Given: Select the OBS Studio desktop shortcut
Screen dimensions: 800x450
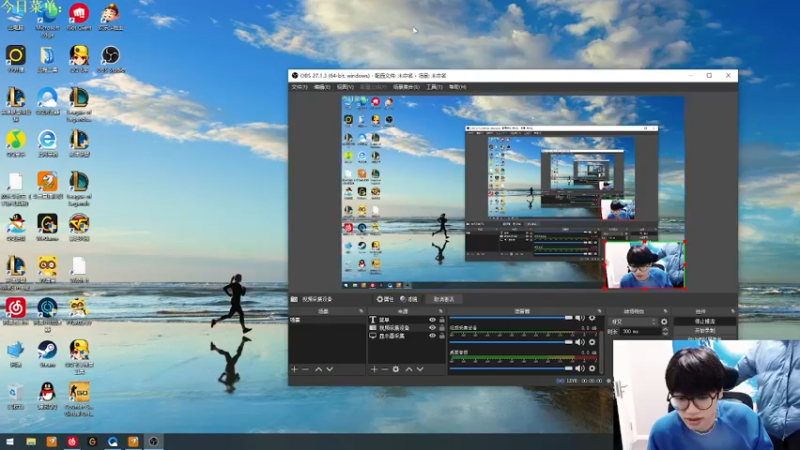Looking at the screenshot, I should click(x=111, y=59).
